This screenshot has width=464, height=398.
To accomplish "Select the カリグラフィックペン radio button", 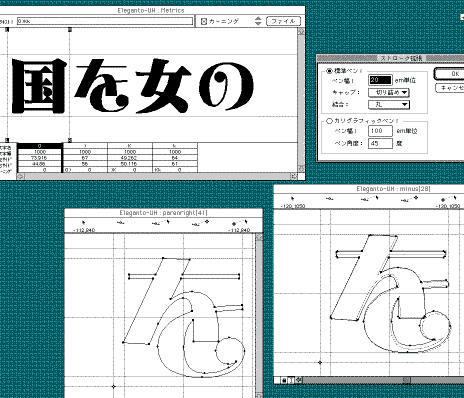I will click(x=329, y=121).
